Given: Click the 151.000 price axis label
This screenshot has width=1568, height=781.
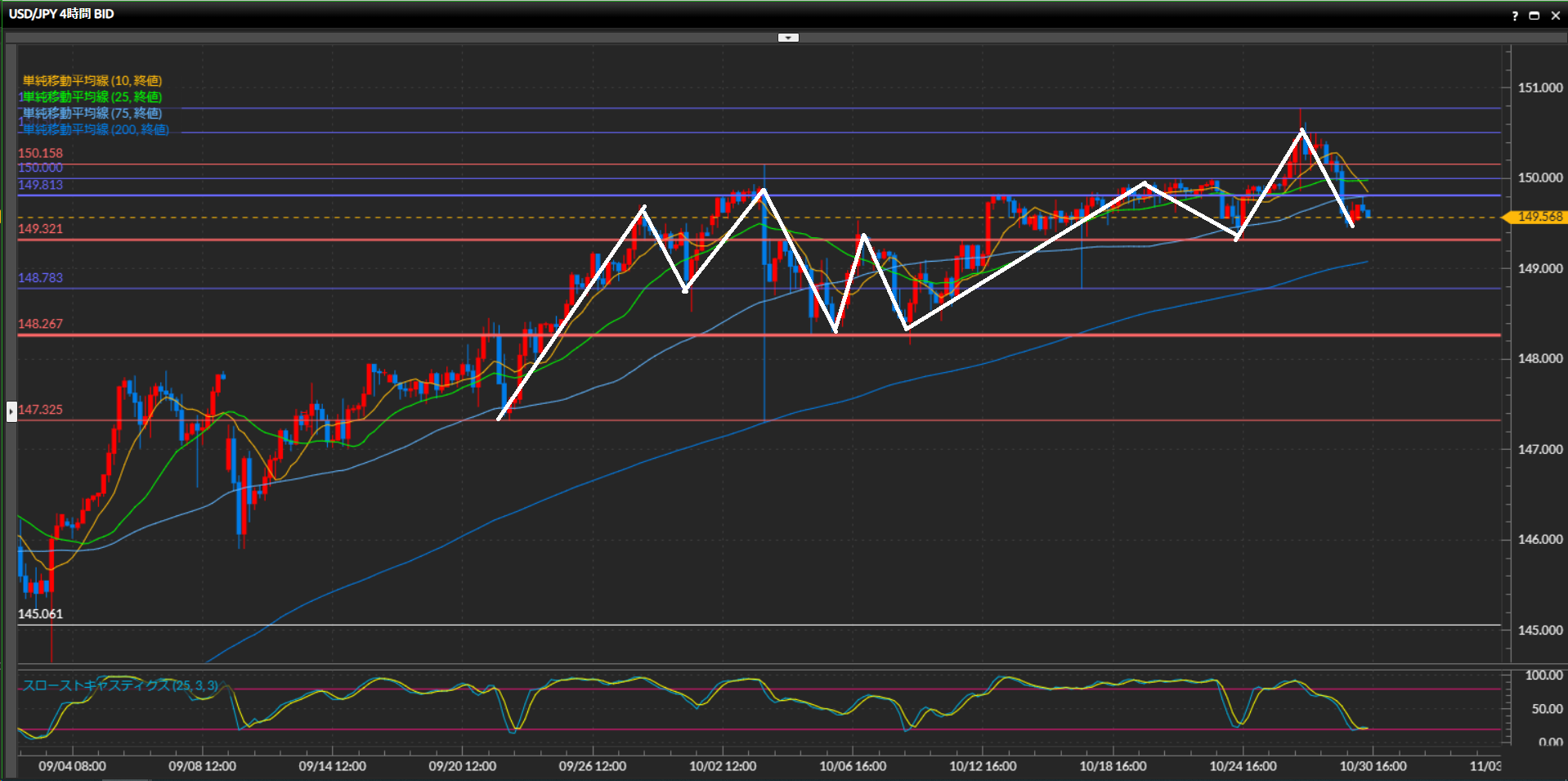Looking at the screenshot, I should [1539, 88].
